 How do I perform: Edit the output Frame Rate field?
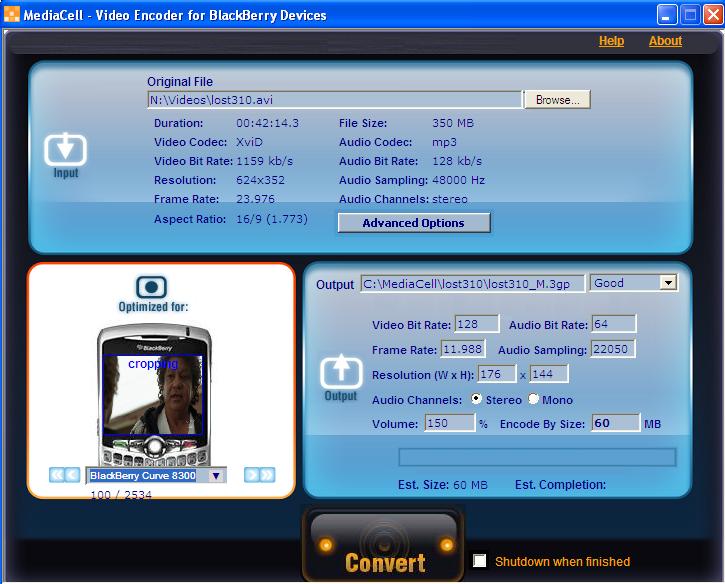463,349
